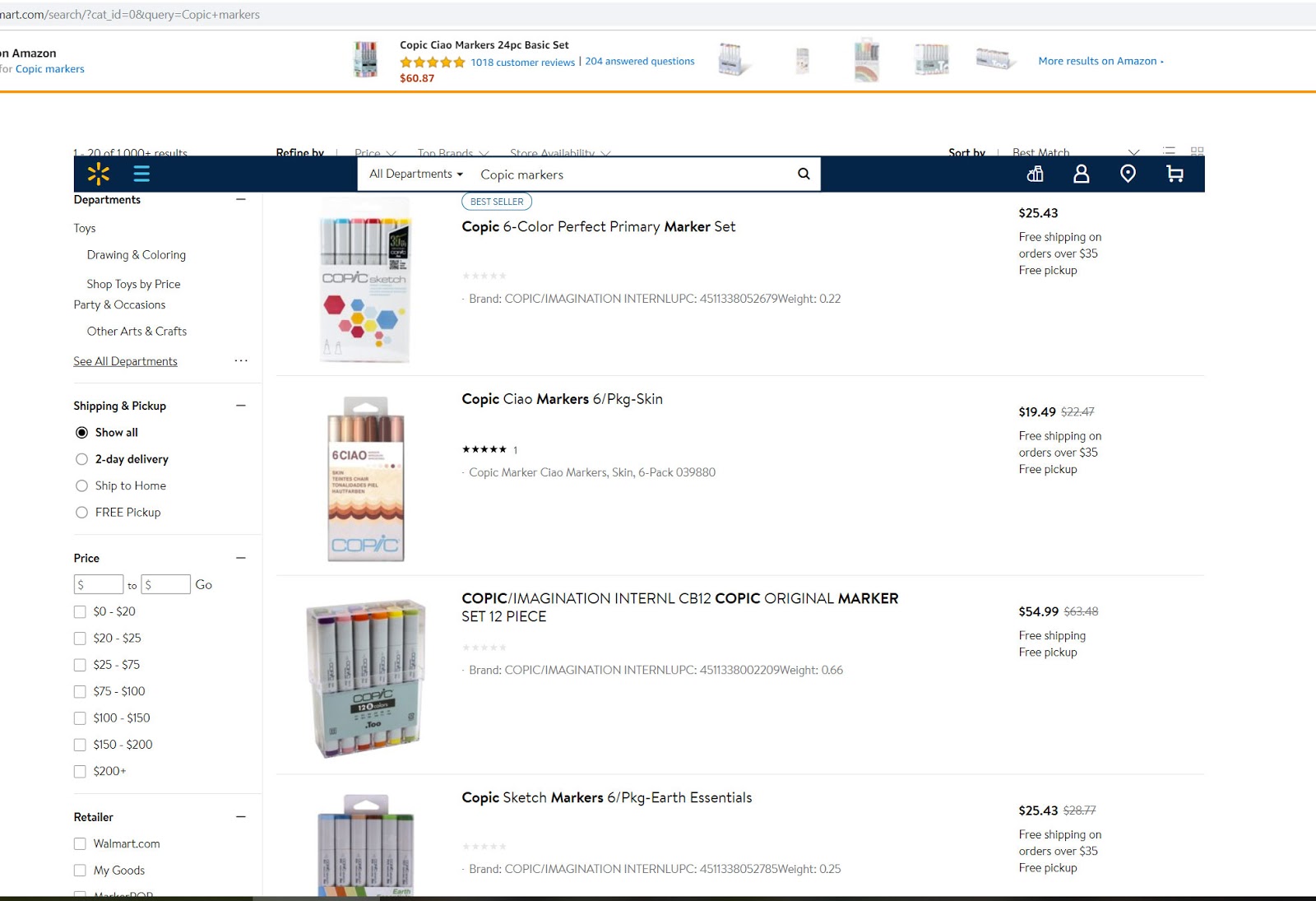The height and width of the screenshot is (901, 1316).
Task: Open Toys department category
Action: click(85, 228)
